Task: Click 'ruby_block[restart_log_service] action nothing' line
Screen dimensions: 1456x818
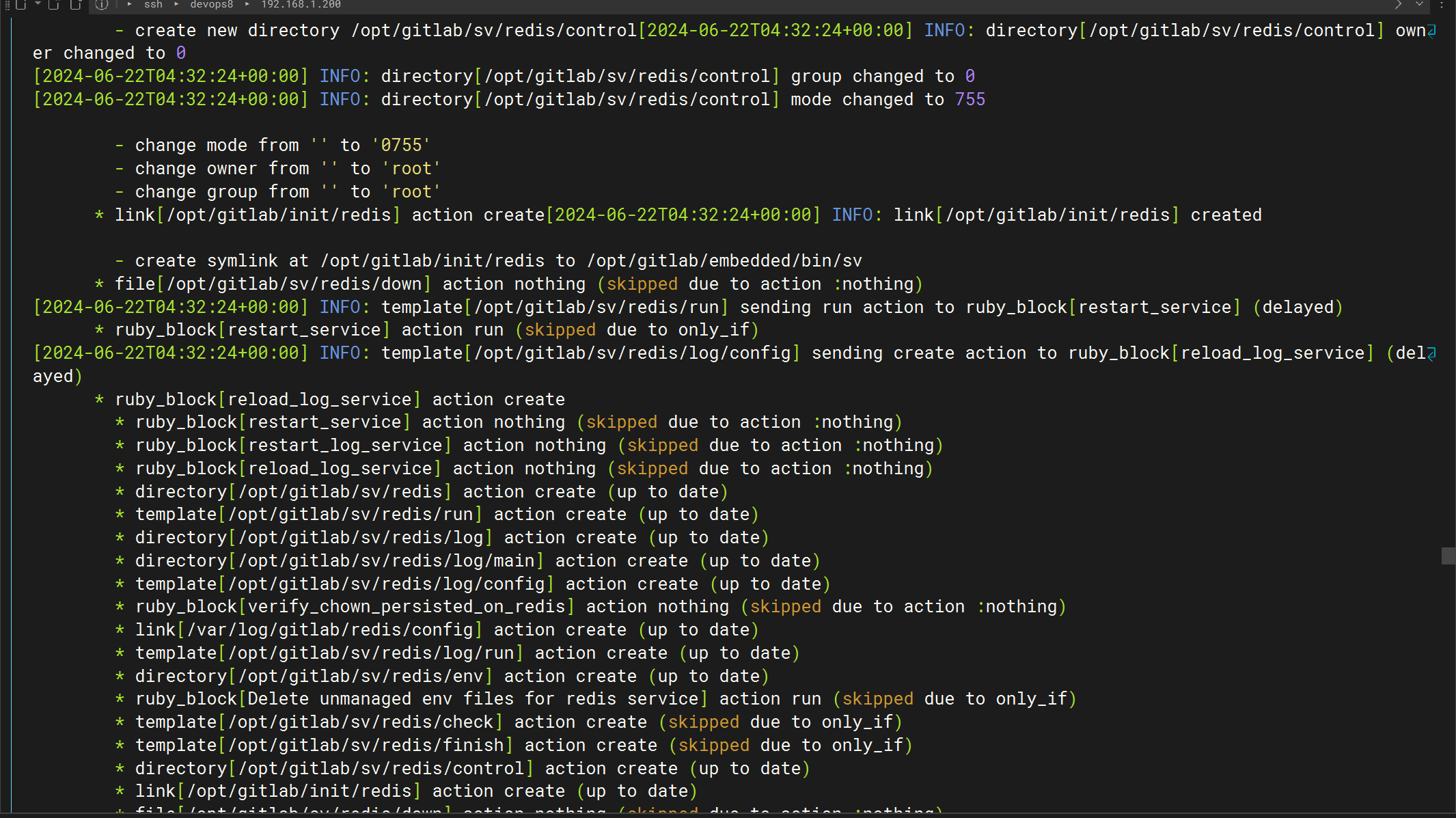Action: (x=530, y=446)
